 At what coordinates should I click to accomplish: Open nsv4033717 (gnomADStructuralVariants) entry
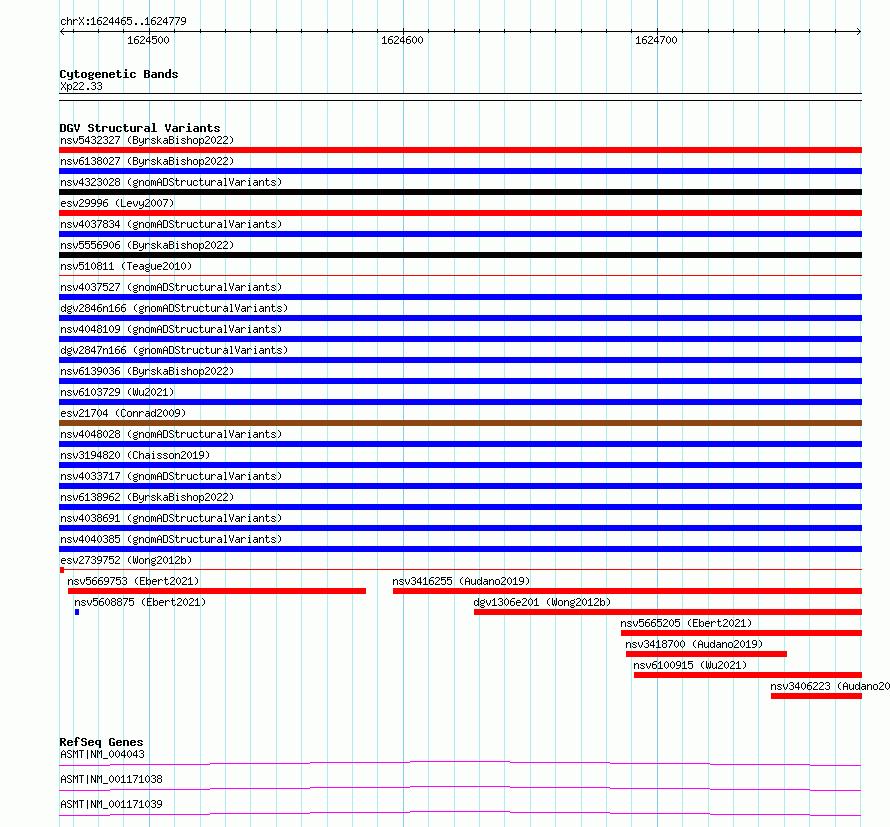pyautogui.click(x=171, y=476)
